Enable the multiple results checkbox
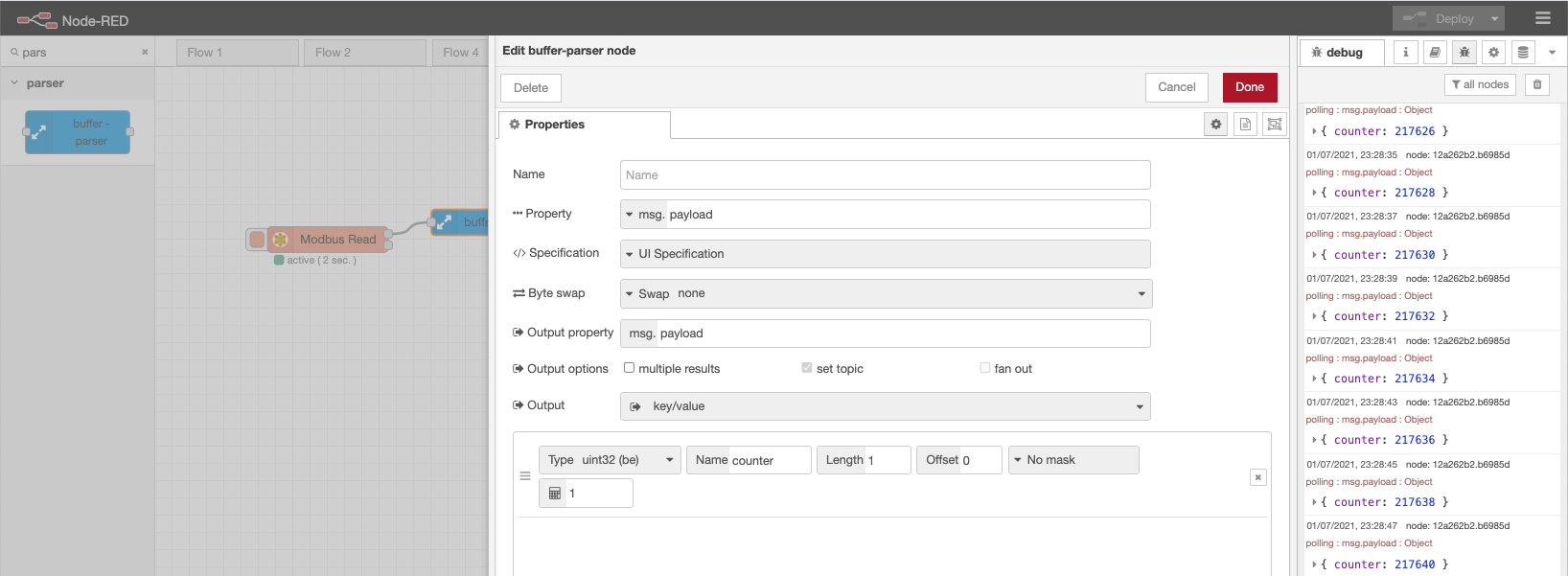 [x=630, y=368]
